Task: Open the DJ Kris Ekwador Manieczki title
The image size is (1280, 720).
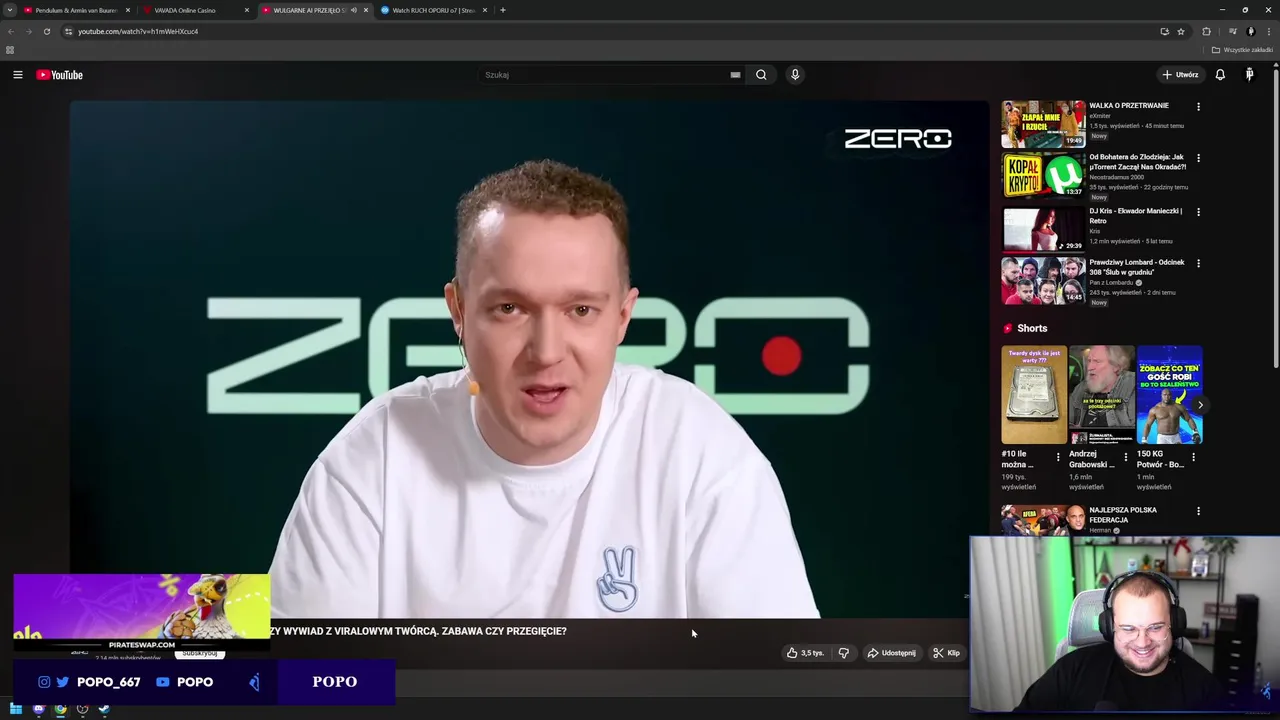Action: 1136,216
